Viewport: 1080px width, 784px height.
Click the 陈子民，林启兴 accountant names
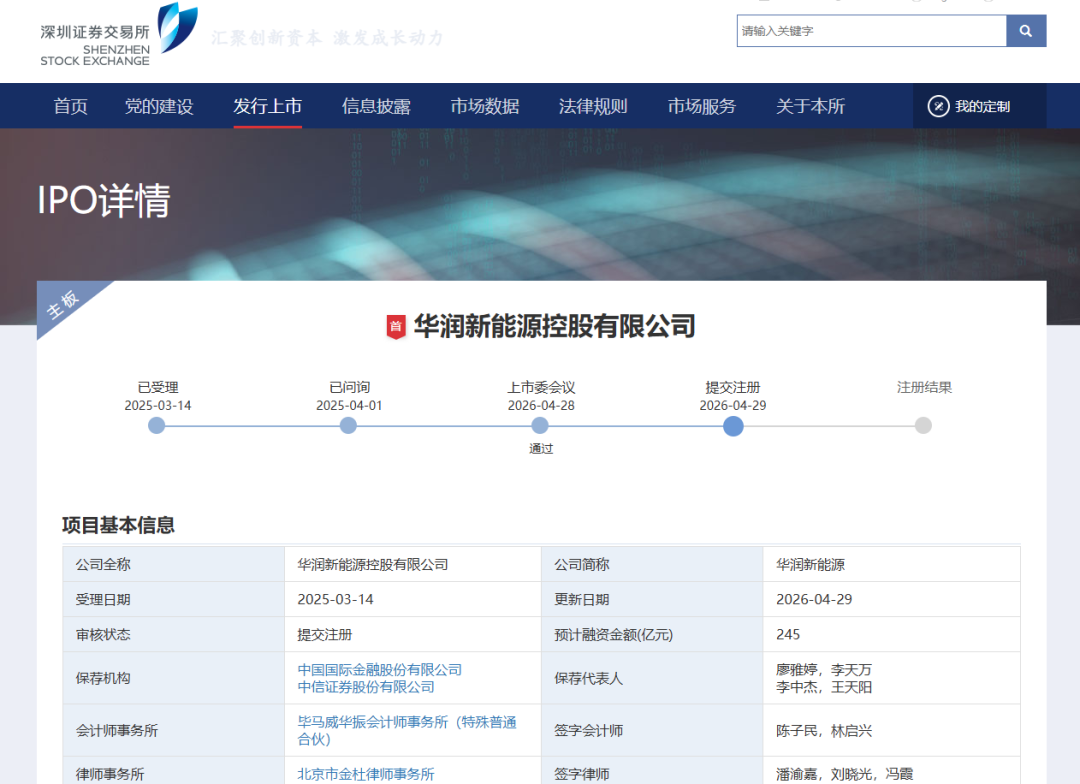click(824, 730)
